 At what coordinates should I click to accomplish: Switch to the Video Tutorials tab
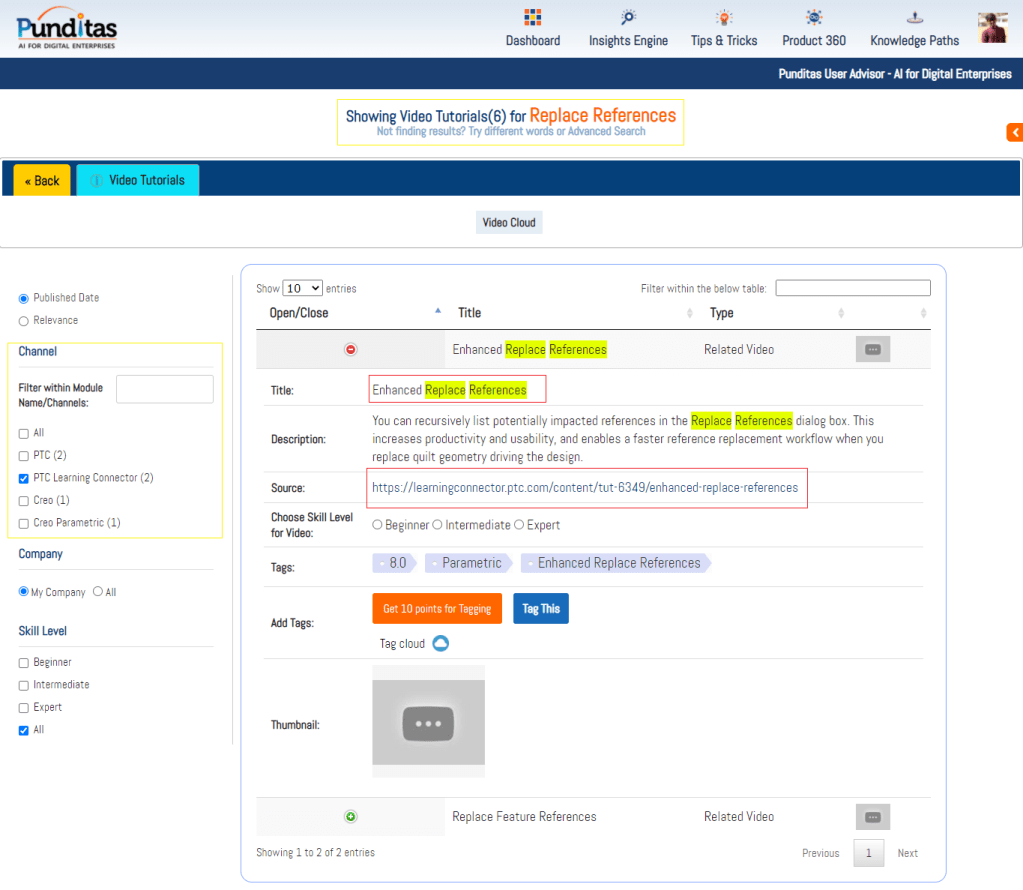[x=138, y=180]
